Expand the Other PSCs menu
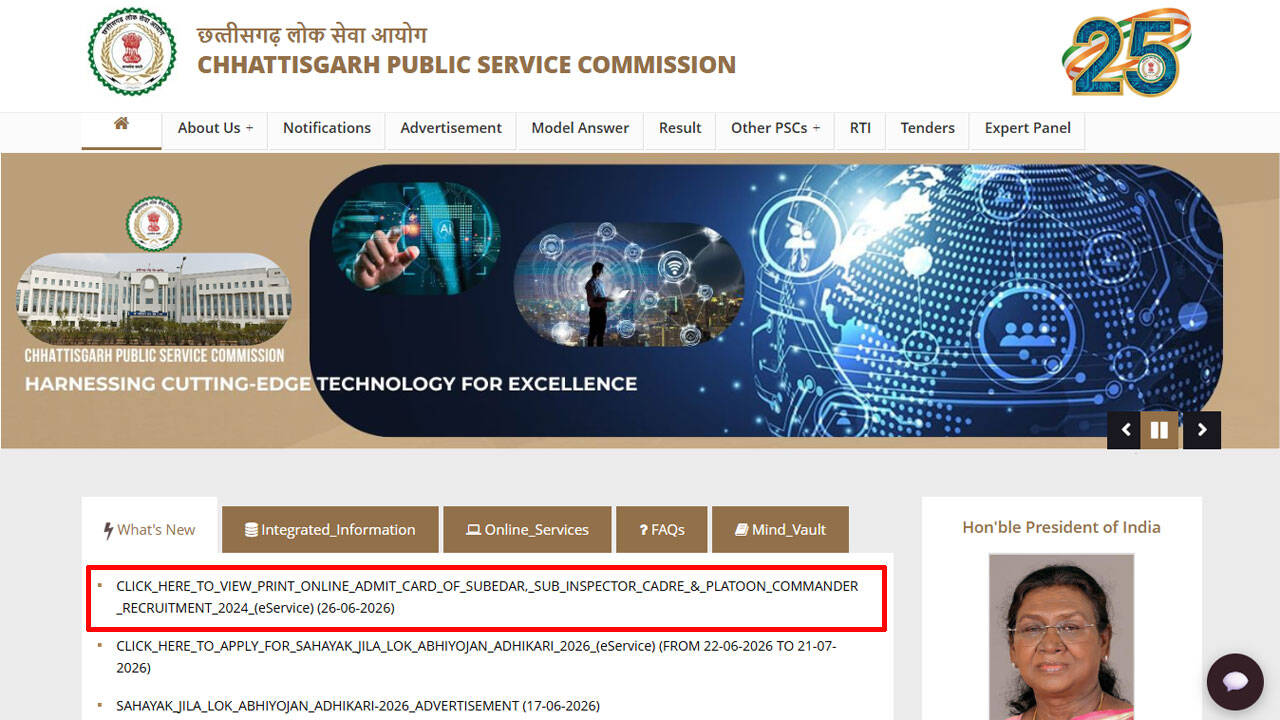The height and width of the screenshot is (720, 1280). (x=775, y=128)
